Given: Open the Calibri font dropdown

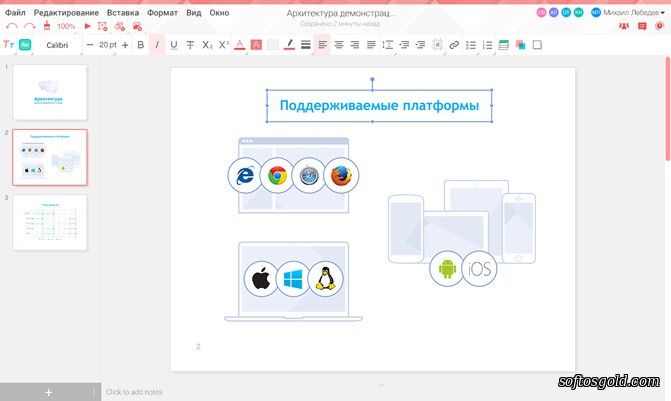Looking at the screenshot, I should click(57, 45).
